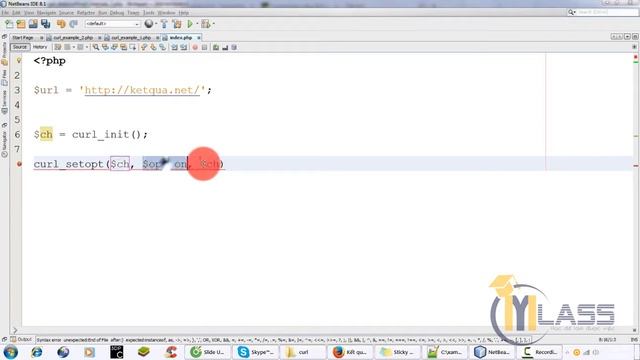Image resolution: width=640 pixels, height=360 pixels.
Task: Click the Shift Line Right icon
Action: tap(184, 47)
